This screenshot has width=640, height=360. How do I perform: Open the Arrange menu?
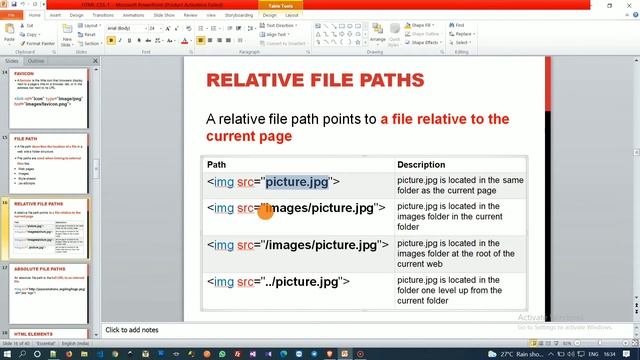coord(378,33)
